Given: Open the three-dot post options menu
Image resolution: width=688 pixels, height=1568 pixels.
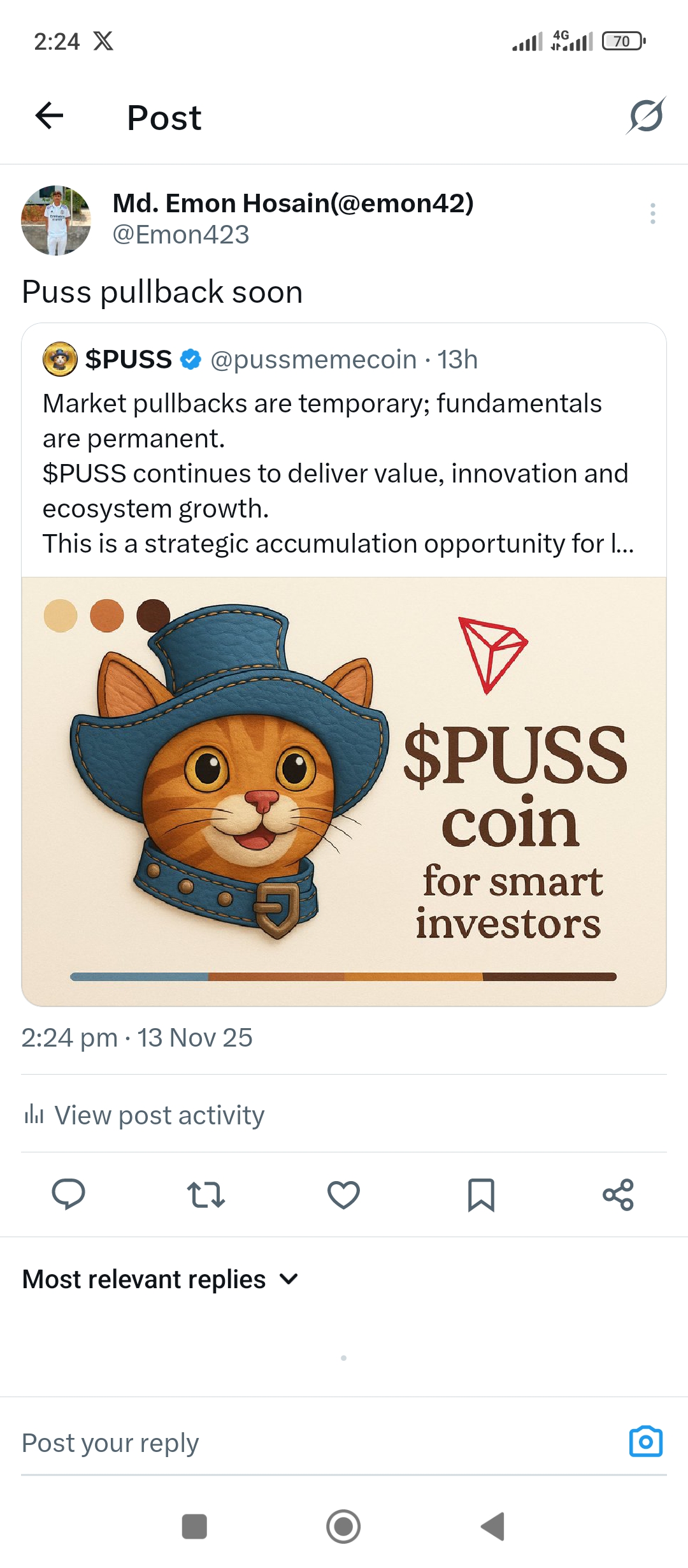Looking at the screenshot, I should point(652,214).
